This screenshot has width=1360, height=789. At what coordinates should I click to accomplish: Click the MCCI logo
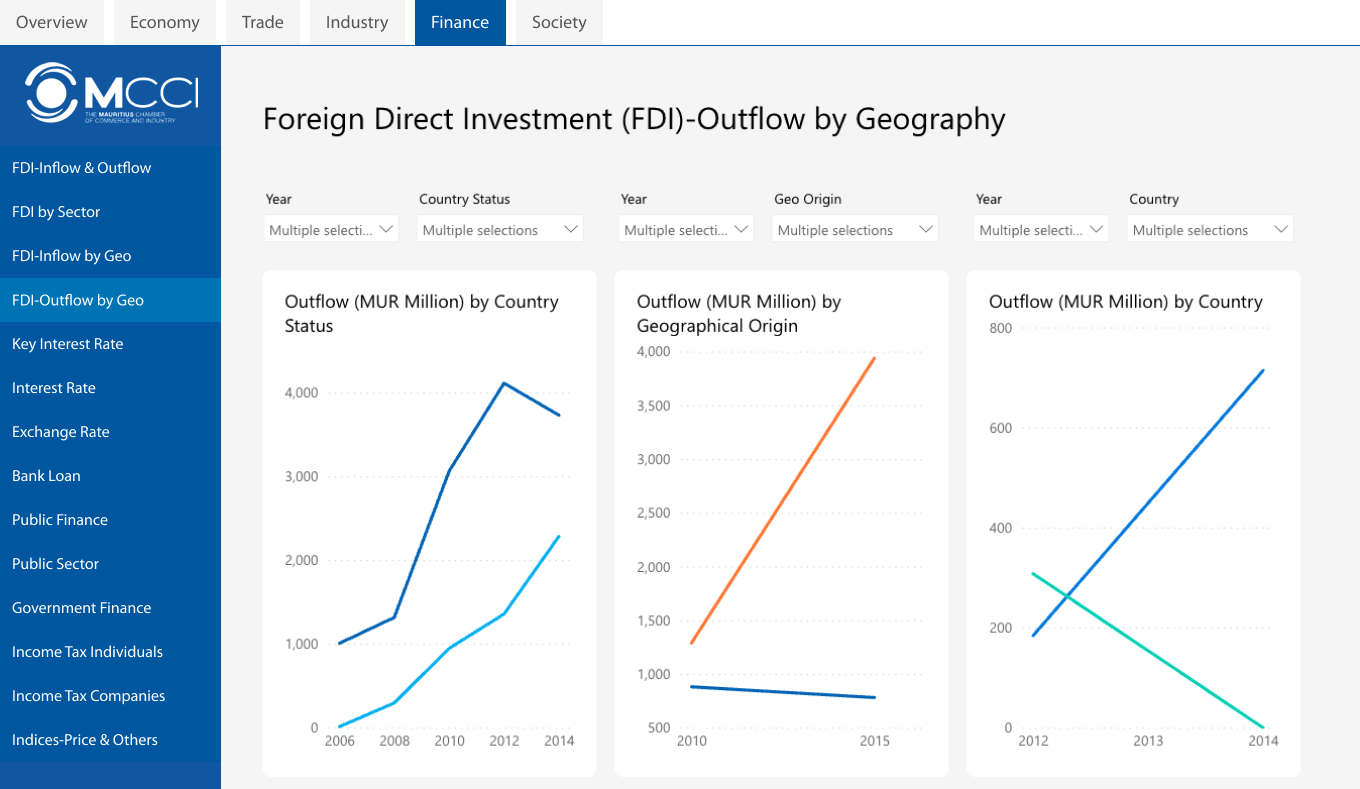click(x=111, y=92)
